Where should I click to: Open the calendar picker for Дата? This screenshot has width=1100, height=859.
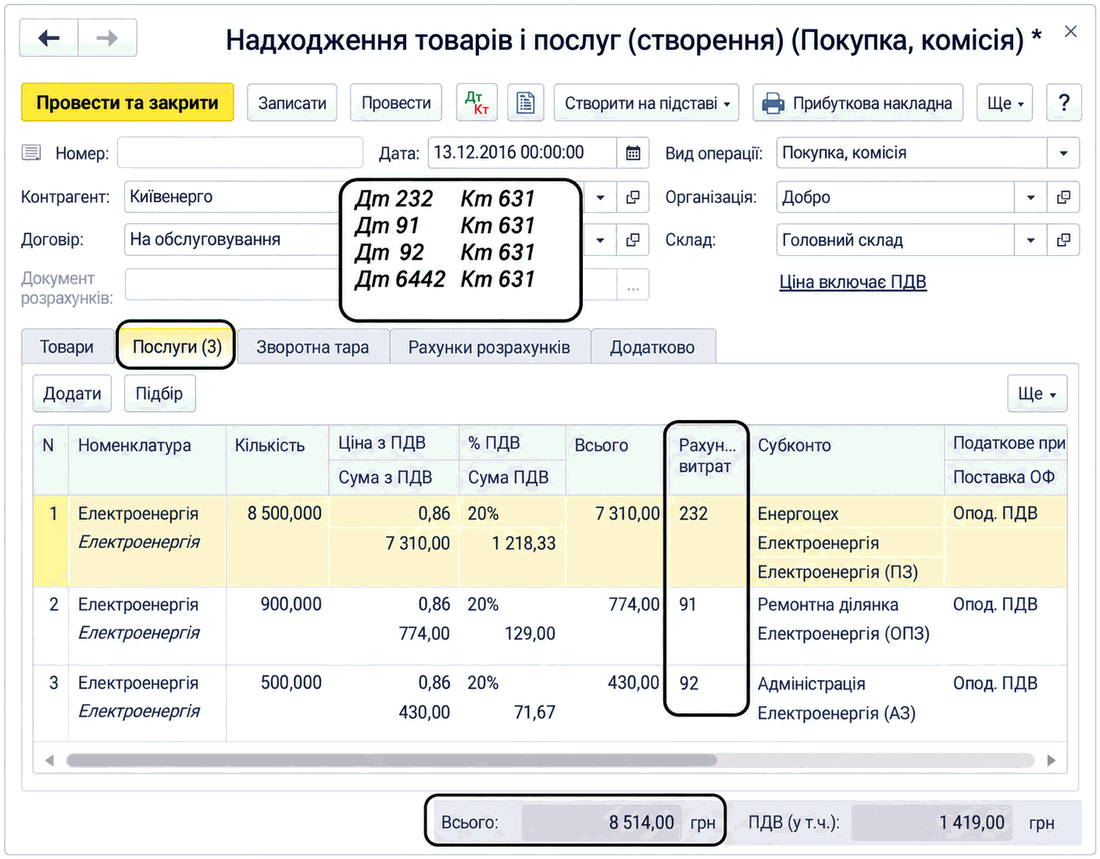633,153
